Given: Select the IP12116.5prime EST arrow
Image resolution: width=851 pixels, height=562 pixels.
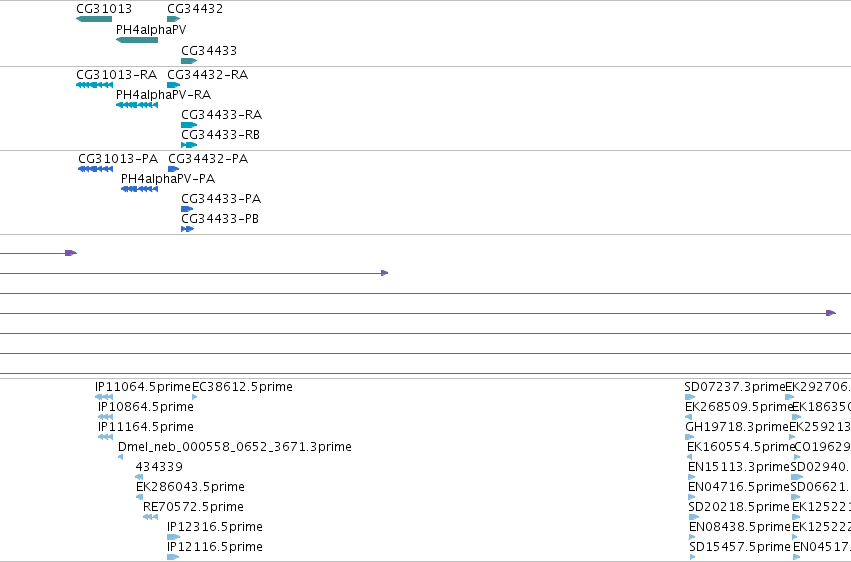Looking at the screenshot, I should click(173, 557).
